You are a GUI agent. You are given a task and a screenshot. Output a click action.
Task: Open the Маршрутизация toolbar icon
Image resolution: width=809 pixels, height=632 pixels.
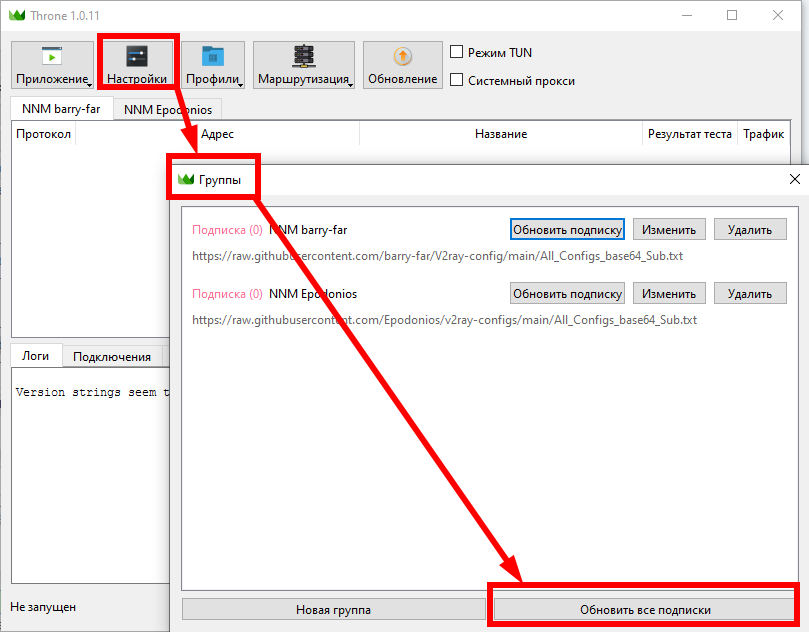(303, 57)
